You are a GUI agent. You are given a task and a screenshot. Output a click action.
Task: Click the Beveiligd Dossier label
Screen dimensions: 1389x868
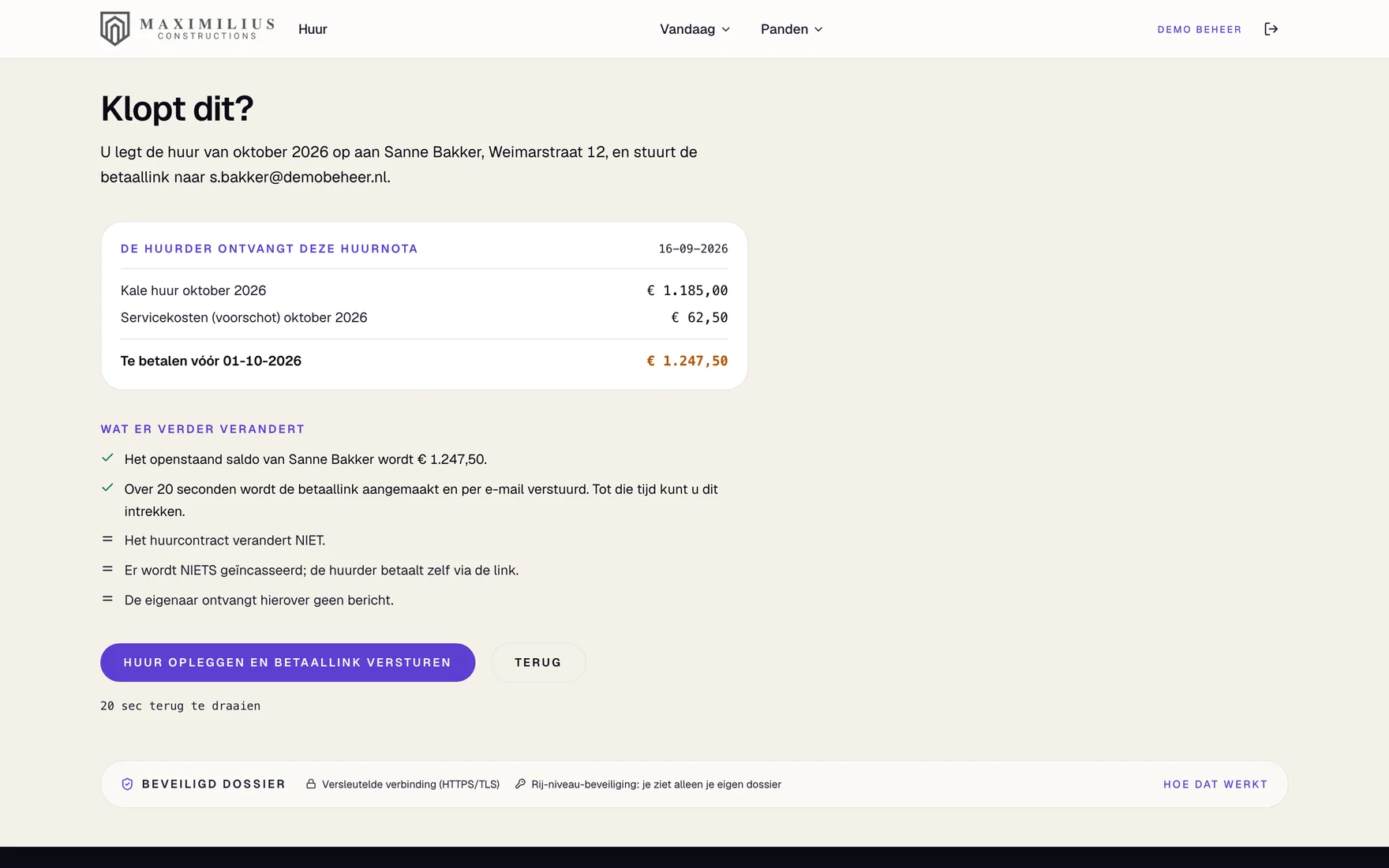214,784
